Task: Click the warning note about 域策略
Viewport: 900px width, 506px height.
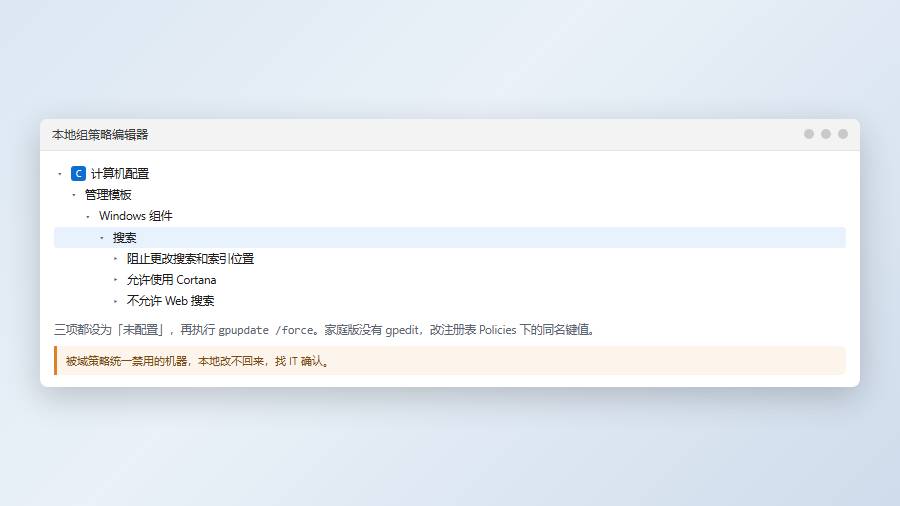Action: pyautogui.click(x=450, y=361)
